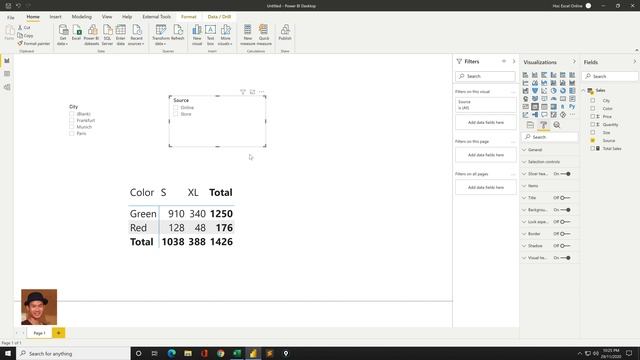Toggle the Background switch off
The height and width of the screenshot is (360, 640).
coord(565,210)
